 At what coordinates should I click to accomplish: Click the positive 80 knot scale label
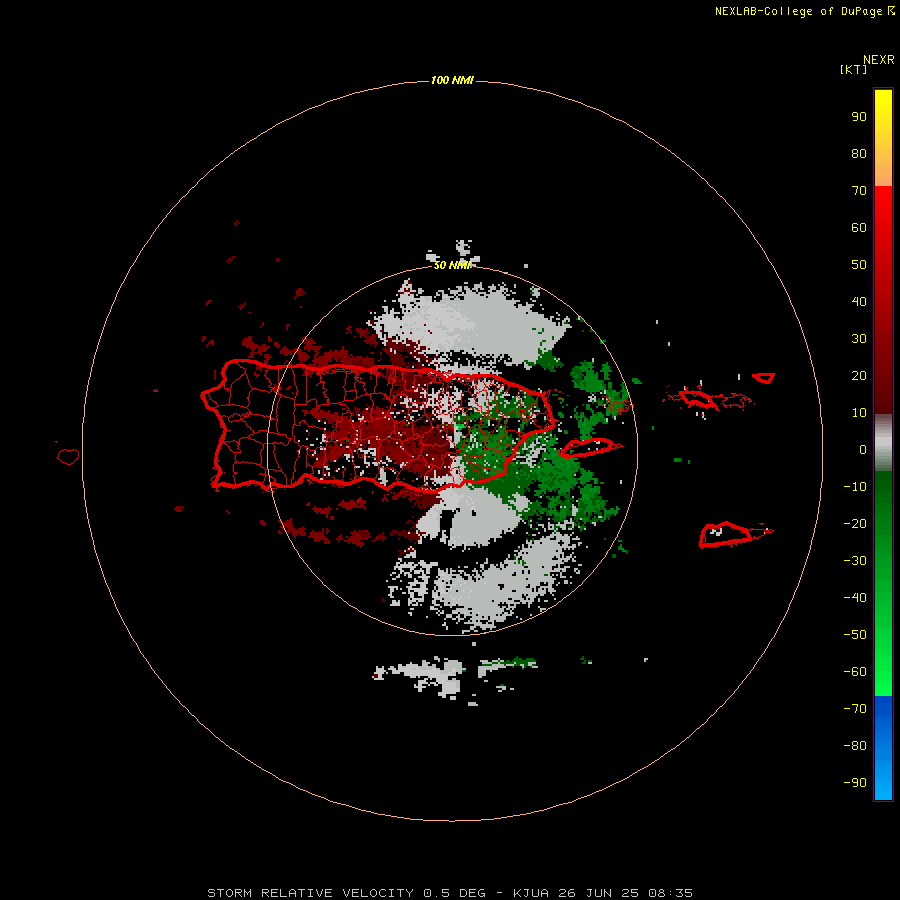click(x=859, y=154)
